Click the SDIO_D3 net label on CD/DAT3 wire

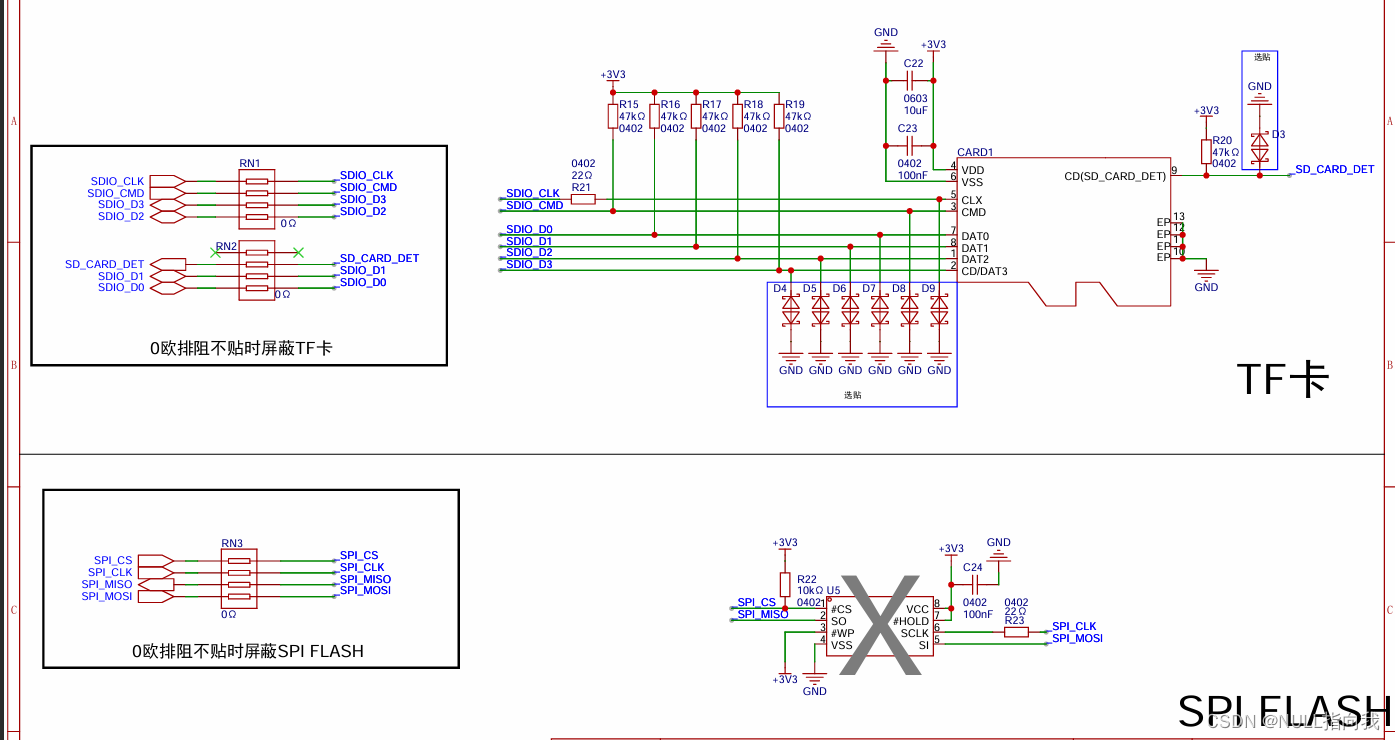529,264
